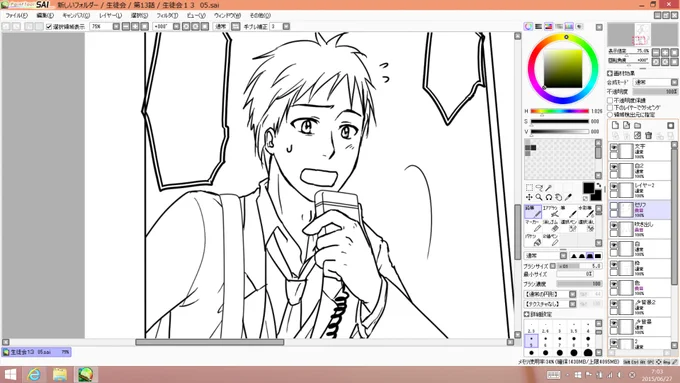Open the zoom percentage dropdown in toolbar

coord(116,26)
